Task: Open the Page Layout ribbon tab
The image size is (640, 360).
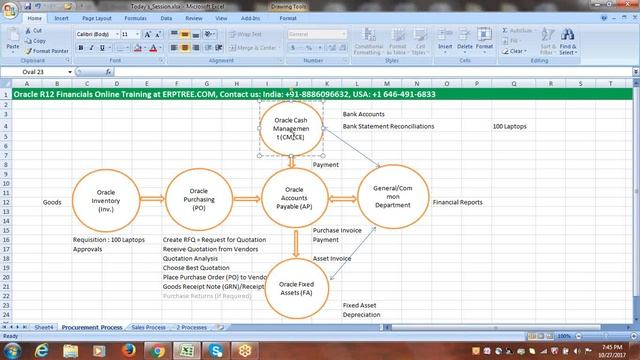Action: [x=97, y=18]
